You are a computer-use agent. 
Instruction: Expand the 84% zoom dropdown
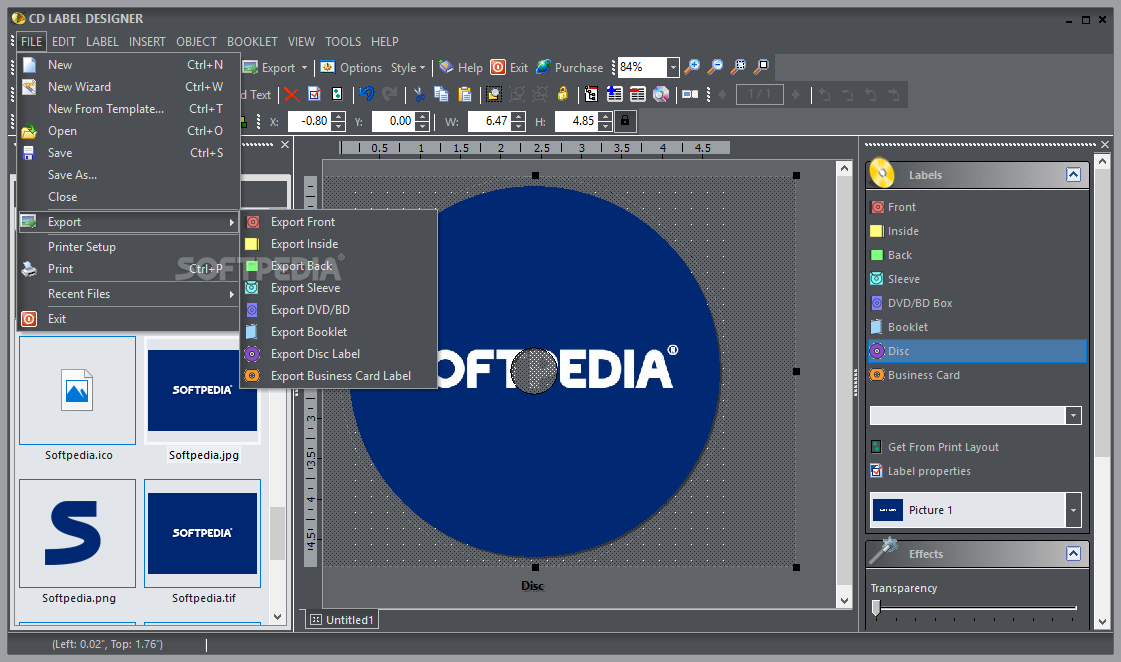[673, 67]
